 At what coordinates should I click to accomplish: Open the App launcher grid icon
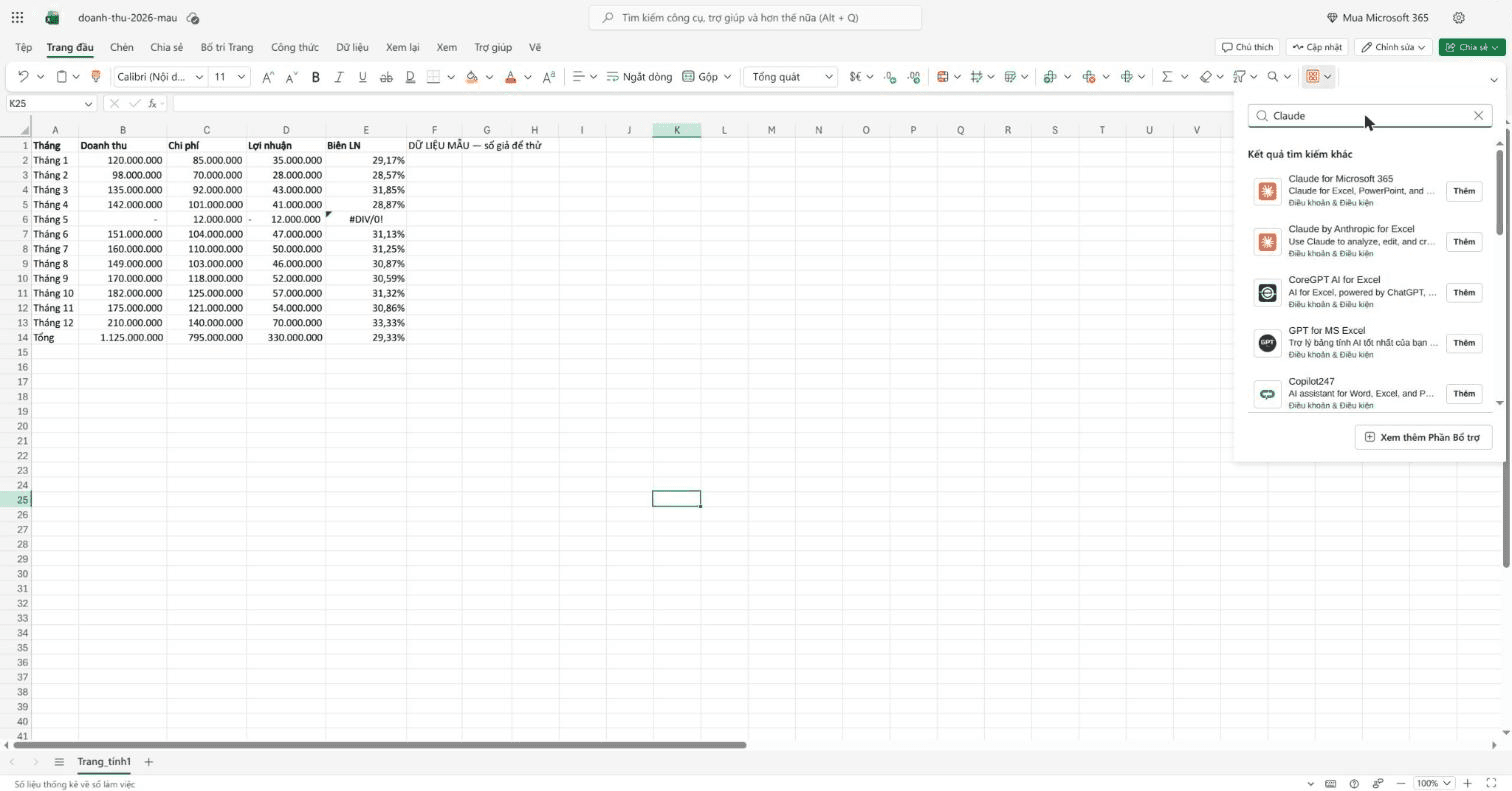click(x=17, y=18)
